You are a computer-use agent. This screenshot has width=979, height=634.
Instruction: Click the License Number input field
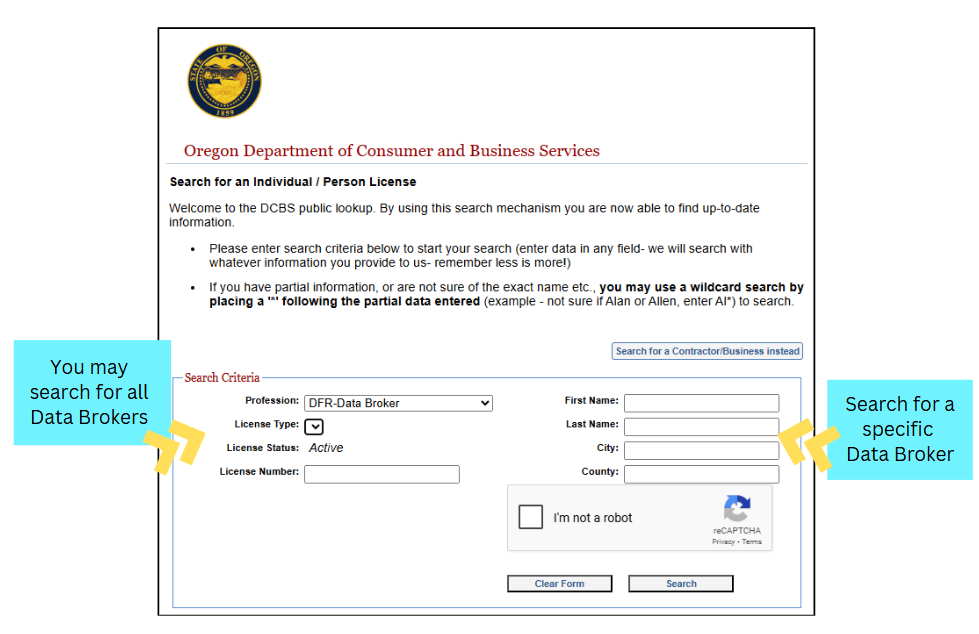tap(381, 474)
